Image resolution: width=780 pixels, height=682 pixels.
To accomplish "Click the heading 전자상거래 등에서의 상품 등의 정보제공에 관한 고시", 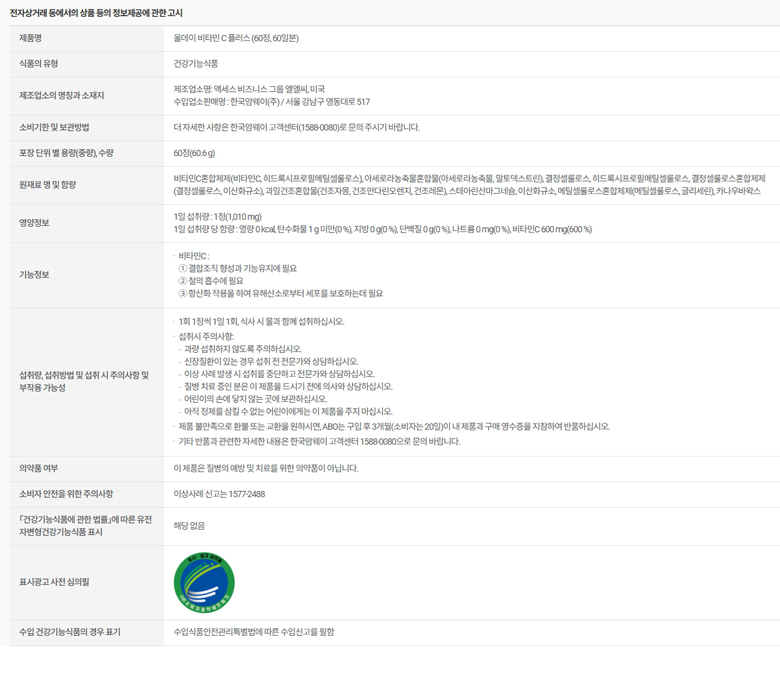I will [96, 13].
